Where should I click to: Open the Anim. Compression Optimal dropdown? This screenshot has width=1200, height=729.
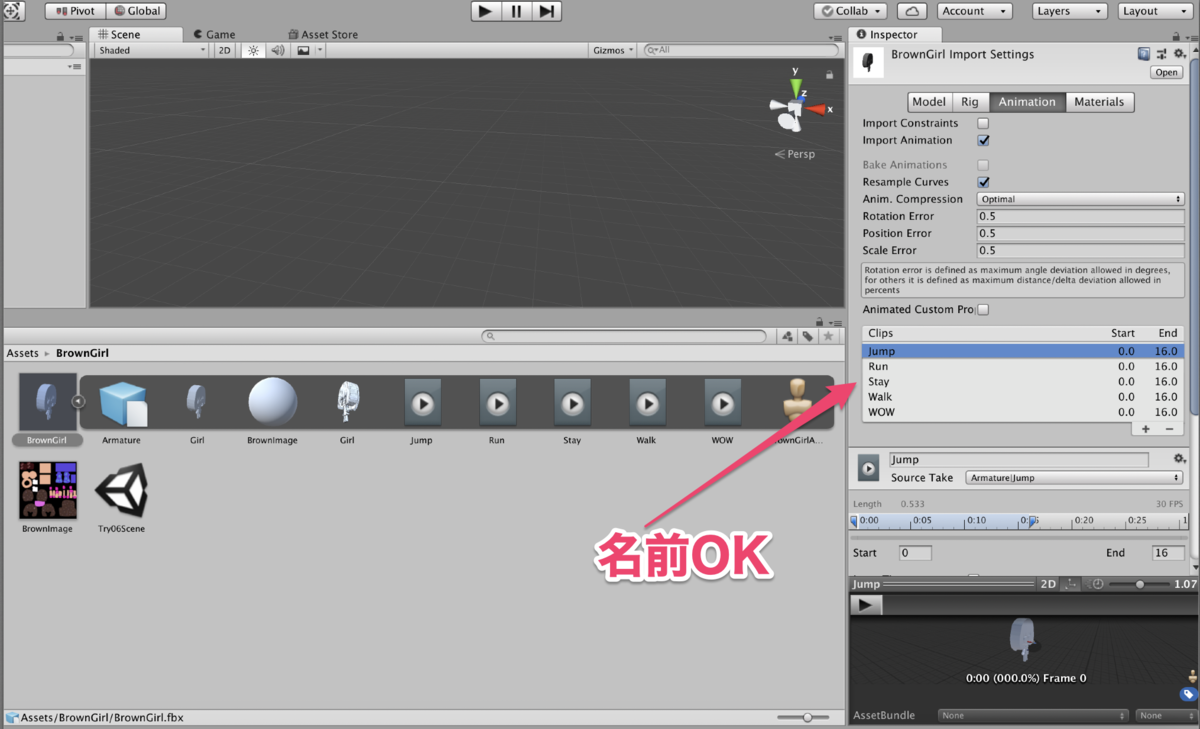point(1080,199)
